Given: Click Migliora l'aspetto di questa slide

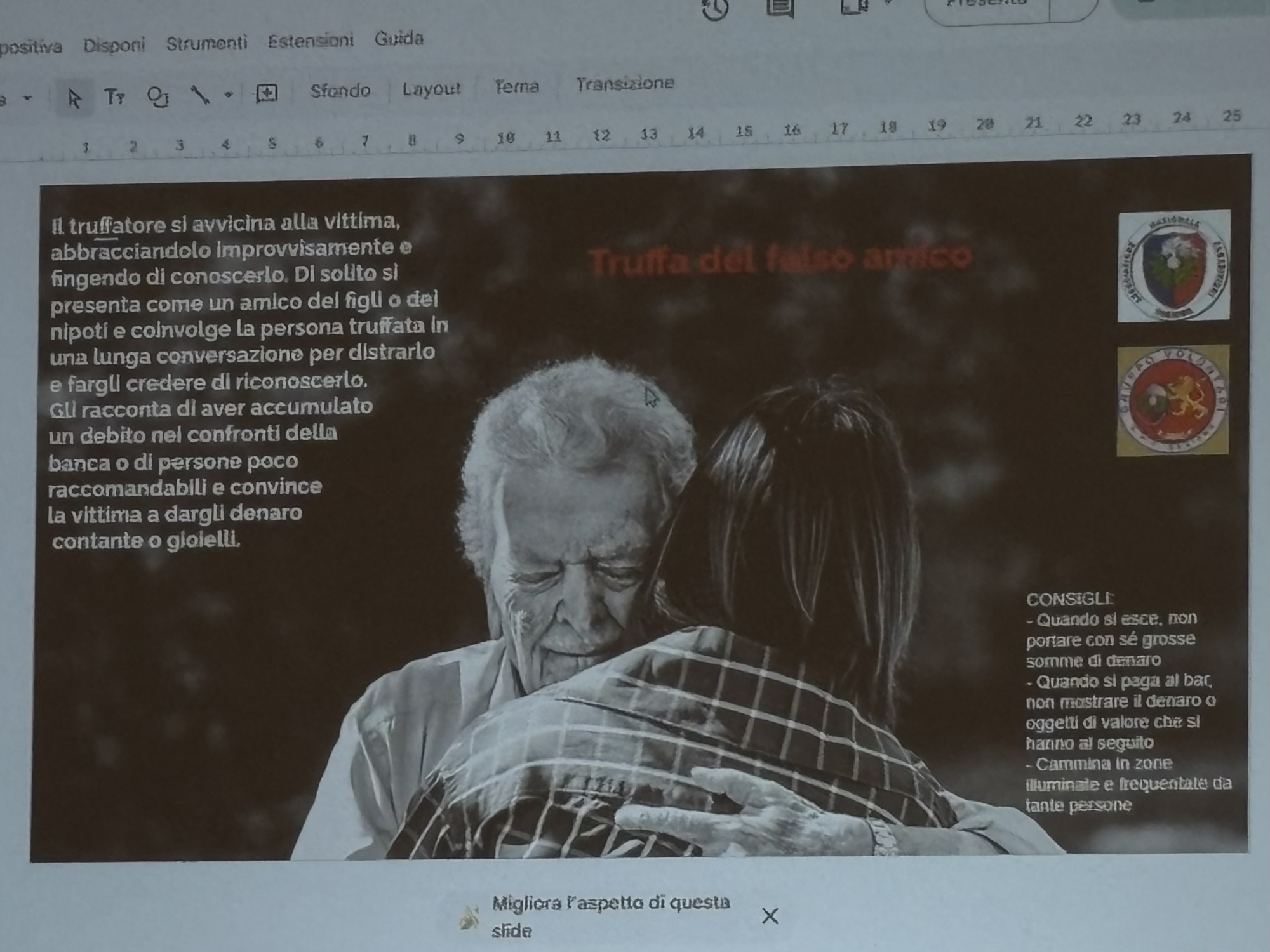Looking at the screenshot, I should click(610, 916).
